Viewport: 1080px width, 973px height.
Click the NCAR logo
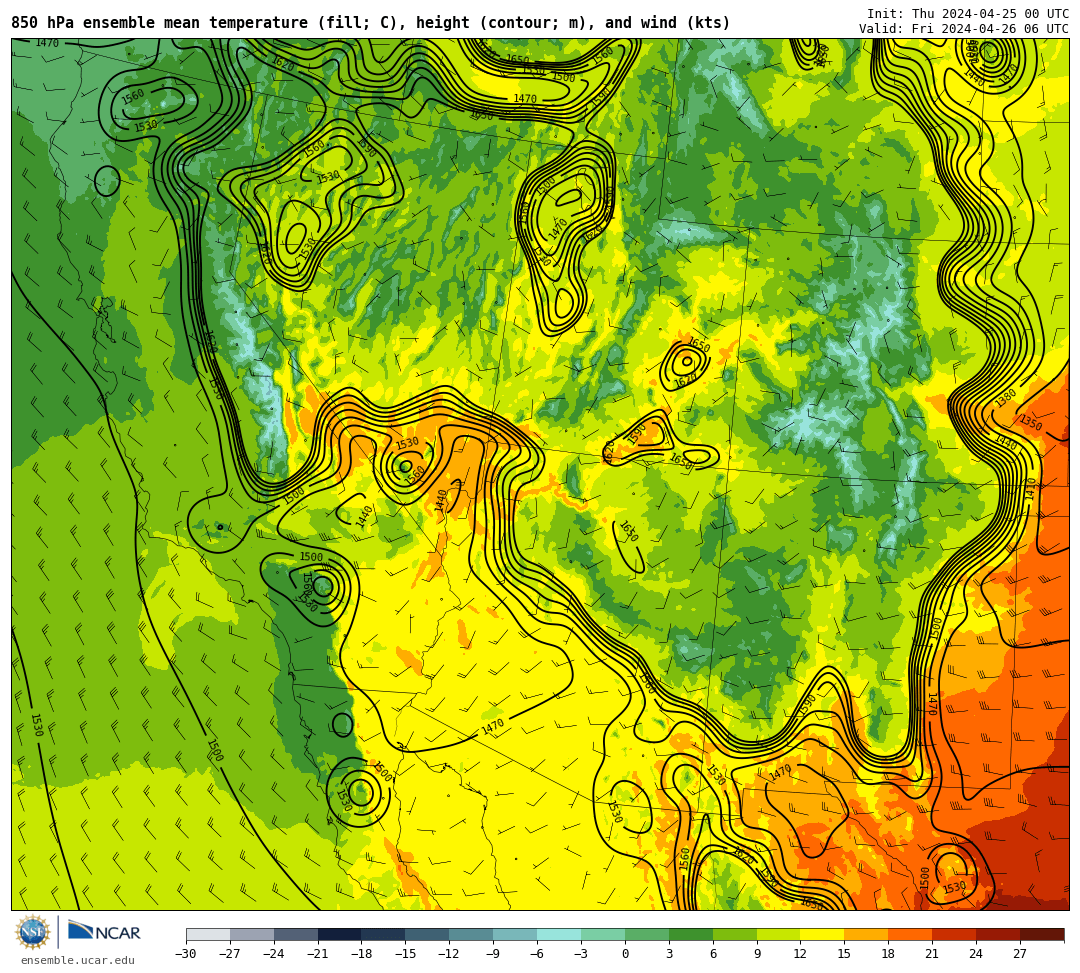coord(104,932)
